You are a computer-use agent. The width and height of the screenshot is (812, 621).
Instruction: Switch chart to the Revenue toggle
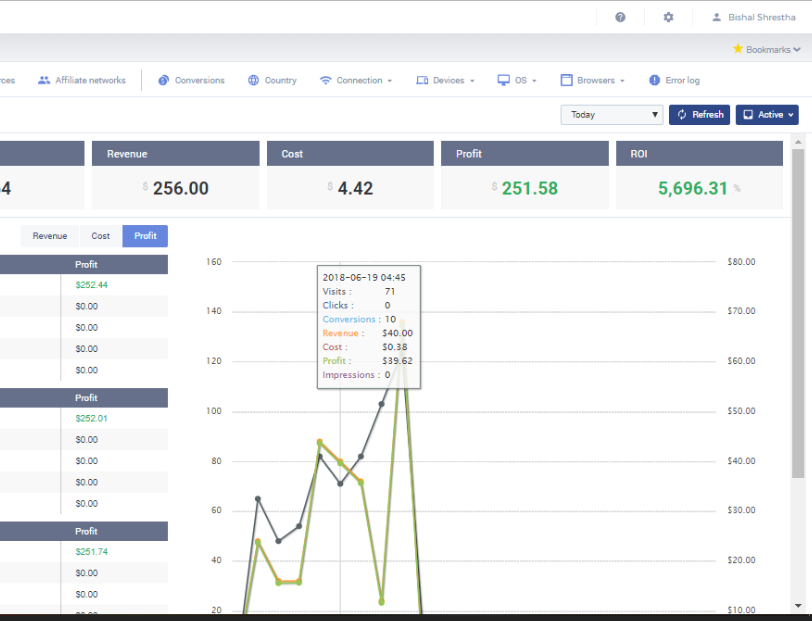coord(50,236)
